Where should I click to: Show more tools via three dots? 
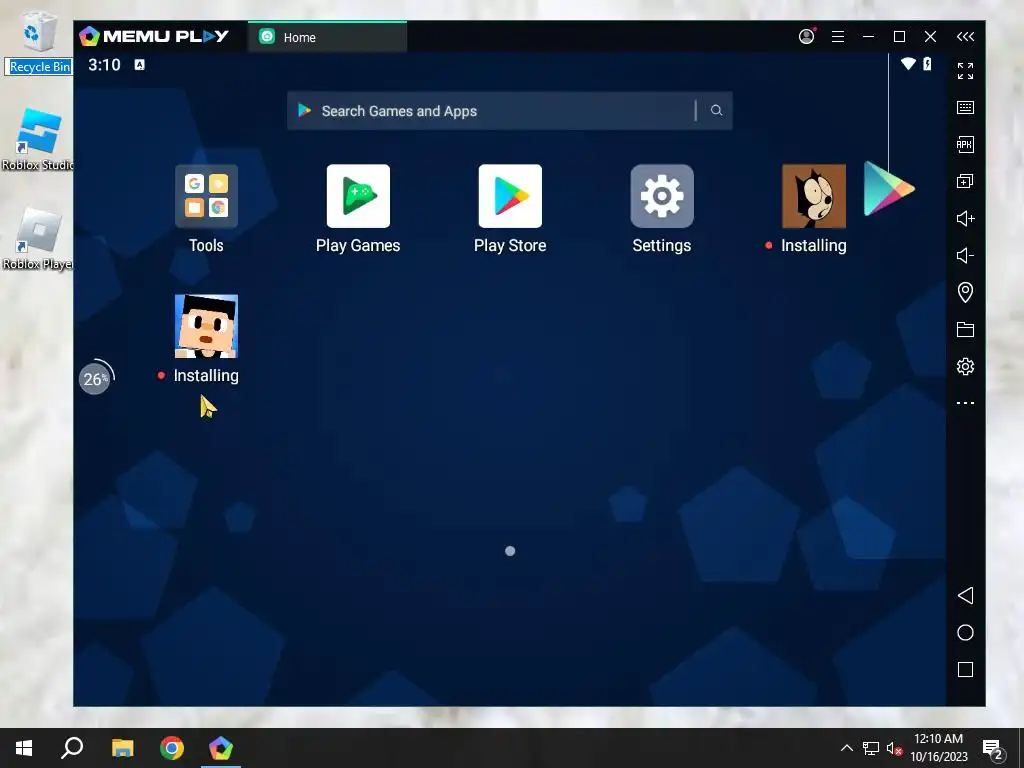965,403
